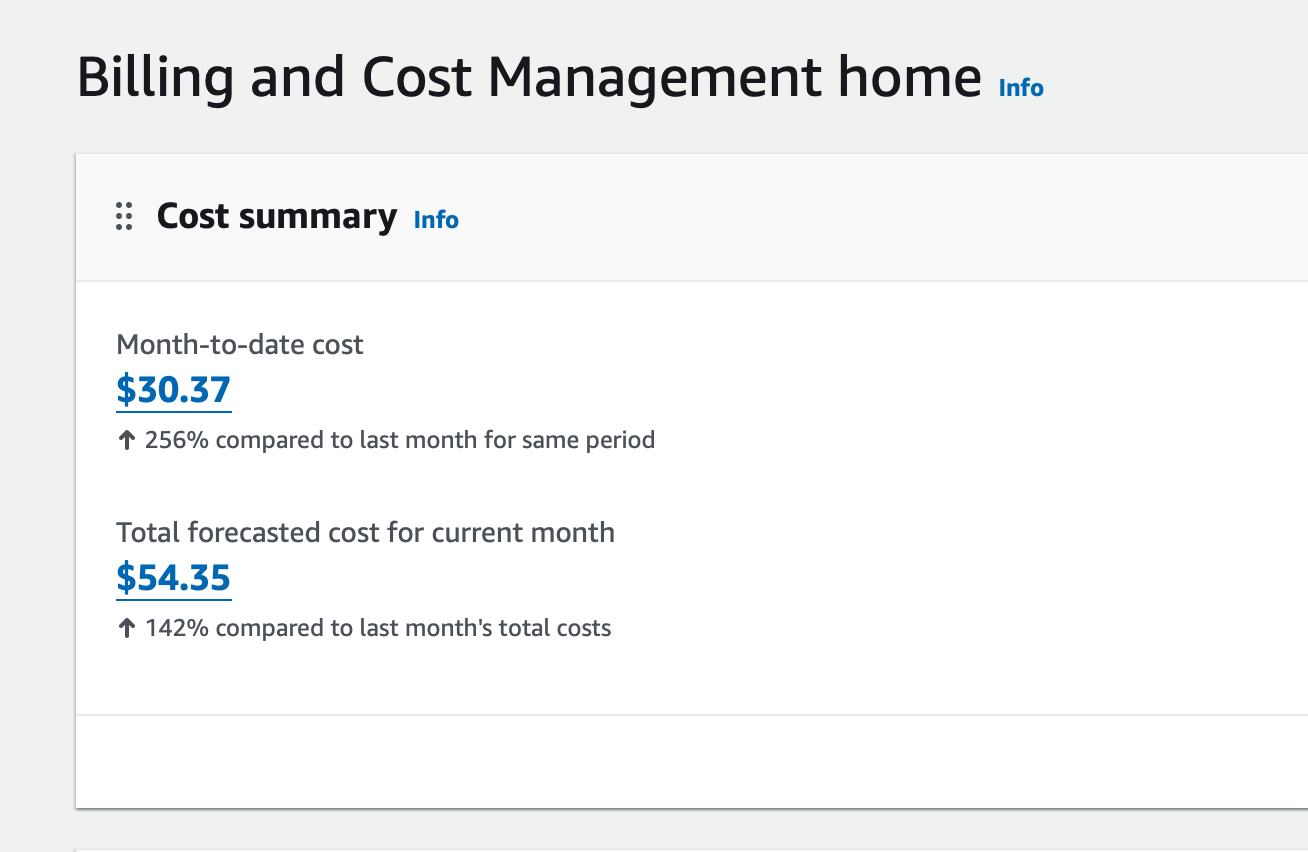Click the Total forecasted cost label

pyautogui.click(x=365, y=532)
